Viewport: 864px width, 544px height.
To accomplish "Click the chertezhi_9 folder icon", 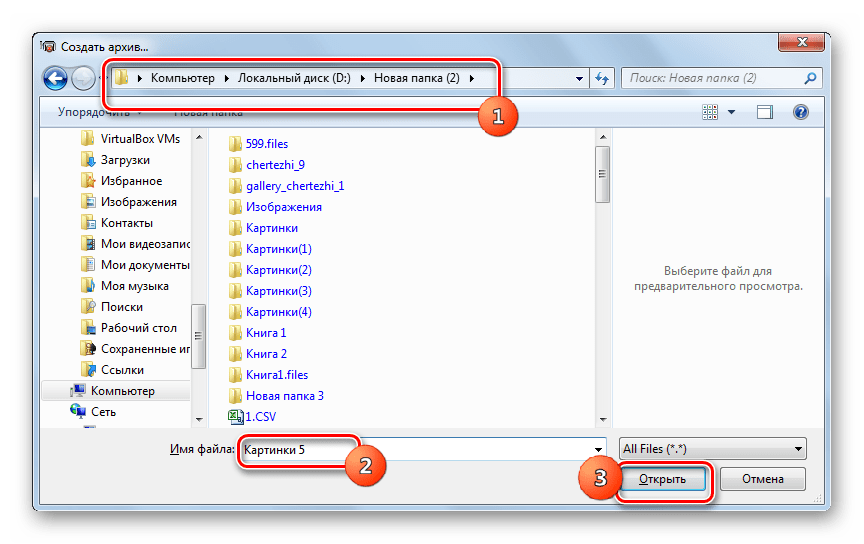I will coord(235,165).
